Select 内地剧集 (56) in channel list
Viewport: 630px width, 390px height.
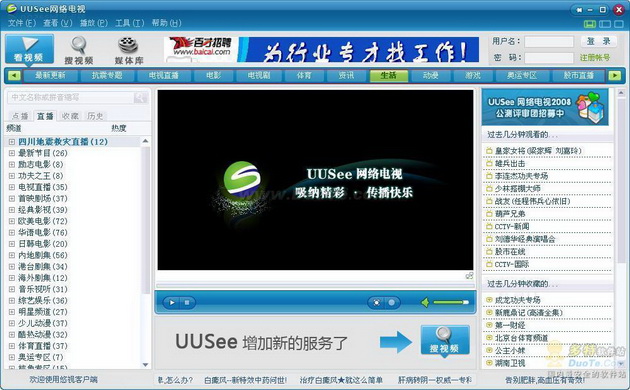pyautogui.click(x=43, y=255)
